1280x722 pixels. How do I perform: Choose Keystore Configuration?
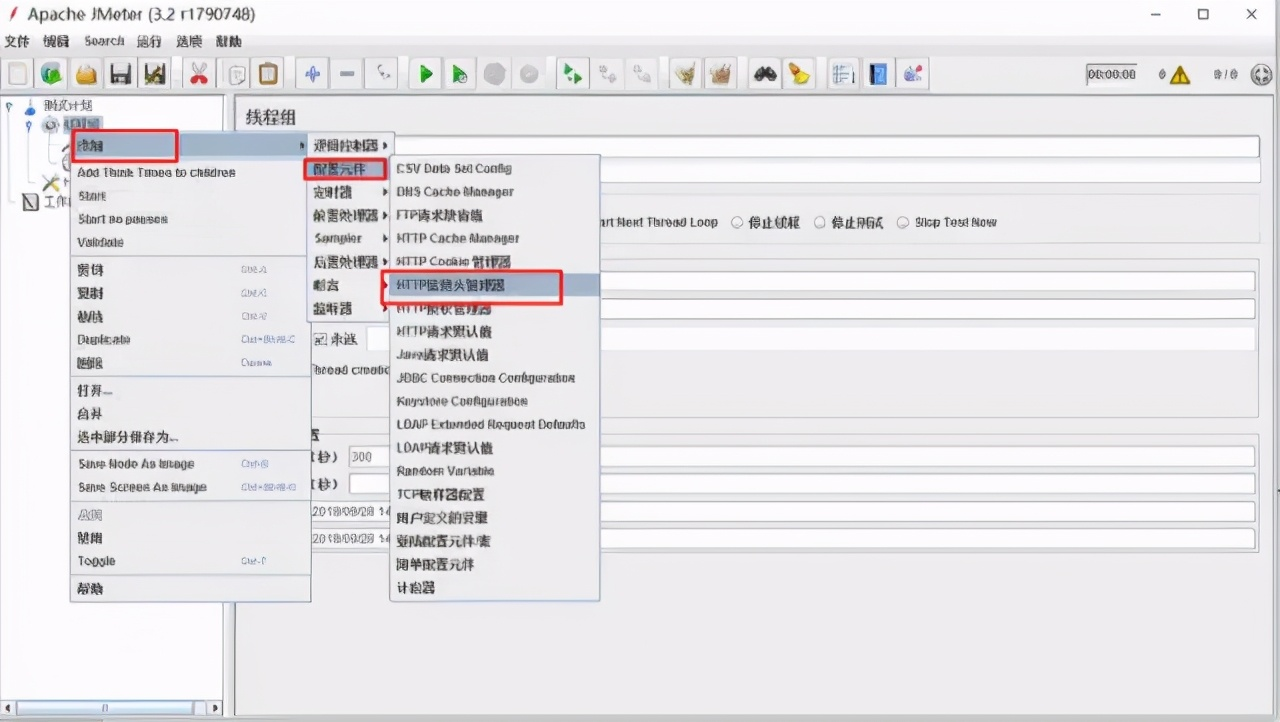pos(494,401)
